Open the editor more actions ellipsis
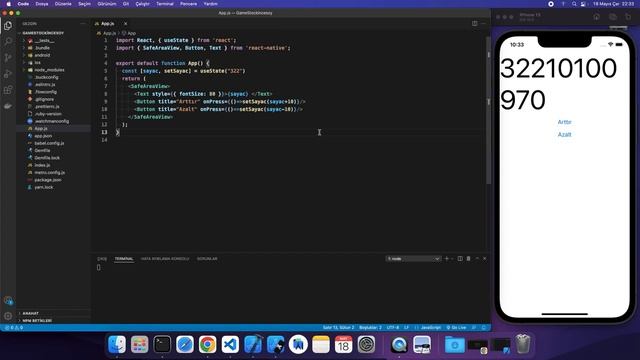 pos(483,24)
